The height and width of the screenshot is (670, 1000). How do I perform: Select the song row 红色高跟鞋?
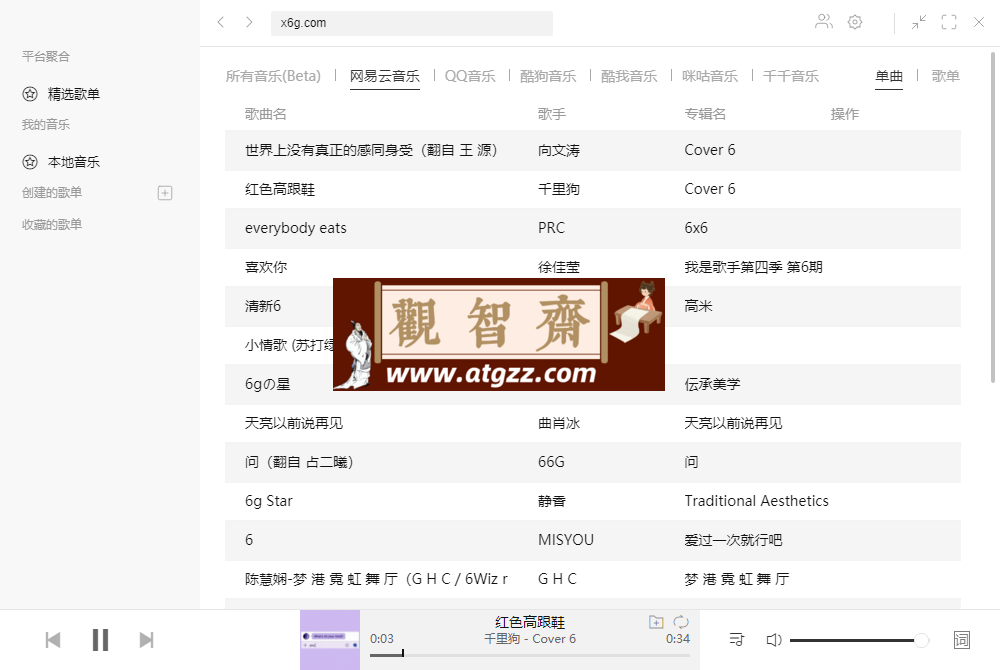(x=592, y=189)
